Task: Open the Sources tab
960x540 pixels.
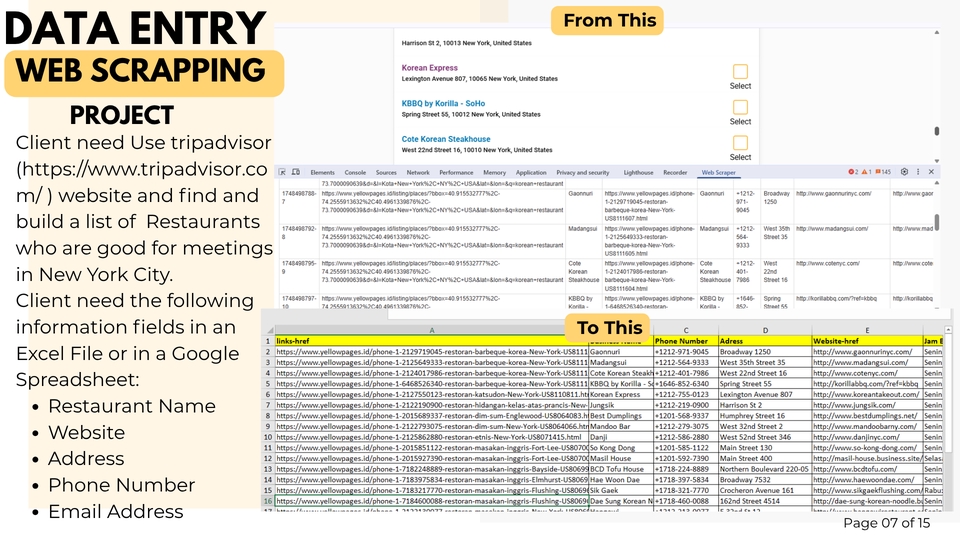Action: click(x=386, y=173)
